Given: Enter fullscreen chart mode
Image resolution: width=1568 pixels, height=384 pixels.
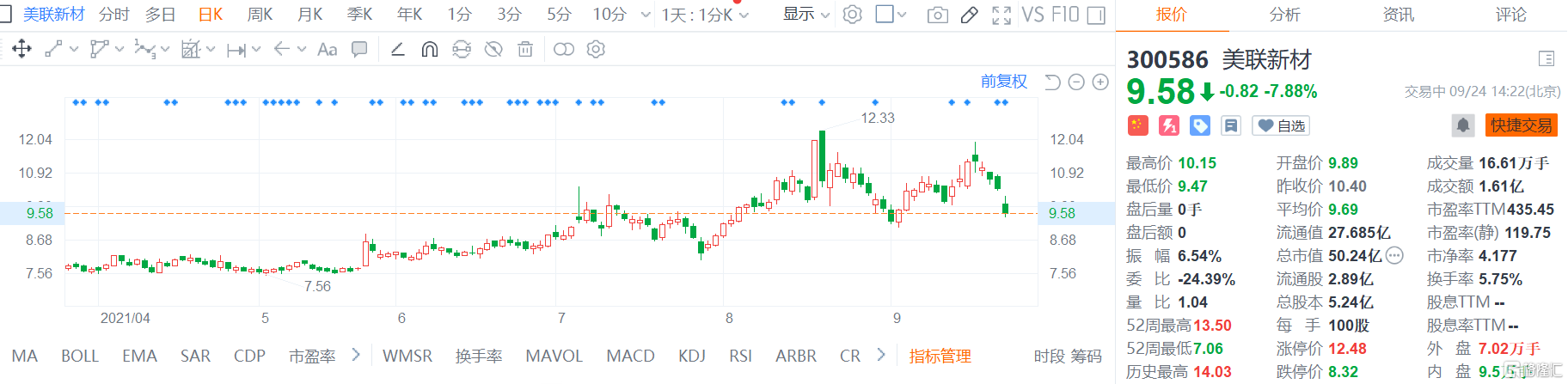Looking at the screenshot, I should click(1001, 15).
